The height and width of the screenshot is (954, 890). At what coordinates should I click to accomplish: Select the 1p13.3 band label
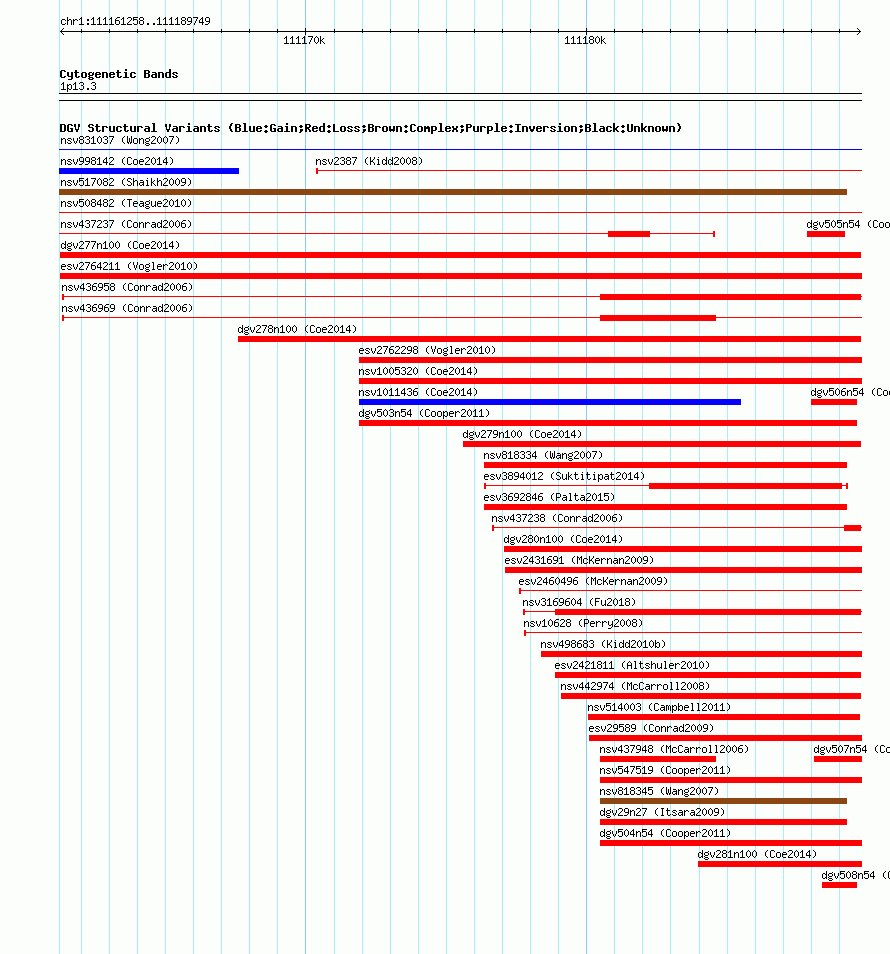(x=78, y=86)
